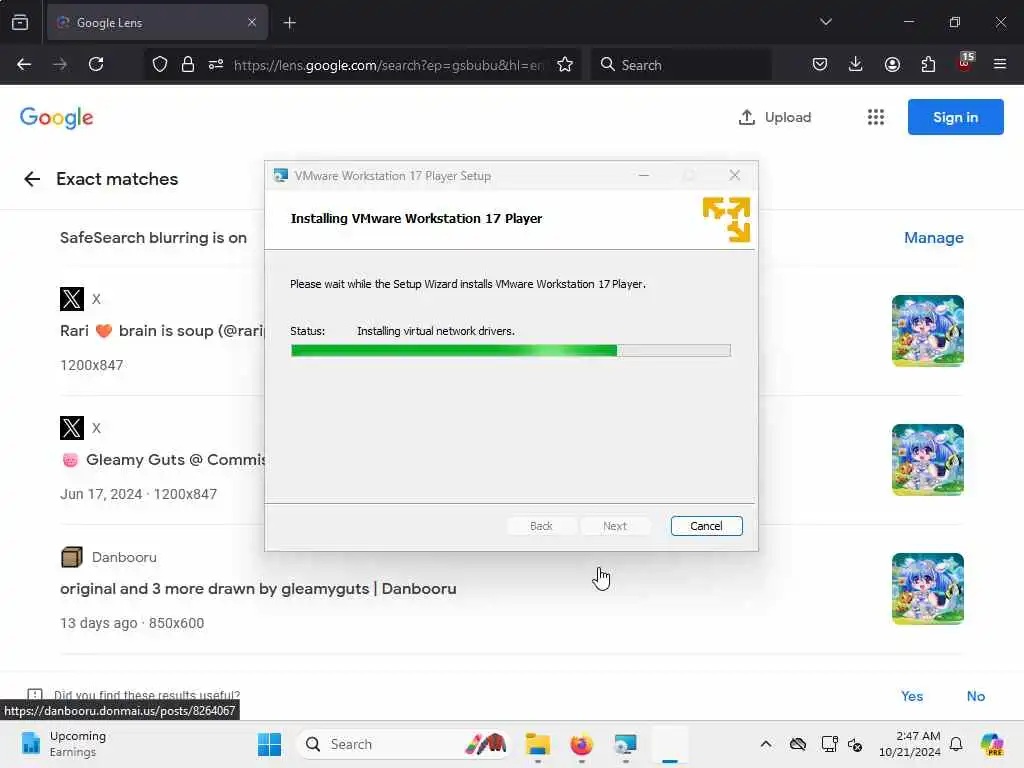Click the Firefox forward navigation arrow
Screen dimensions: 1024x768
(59, 64)
